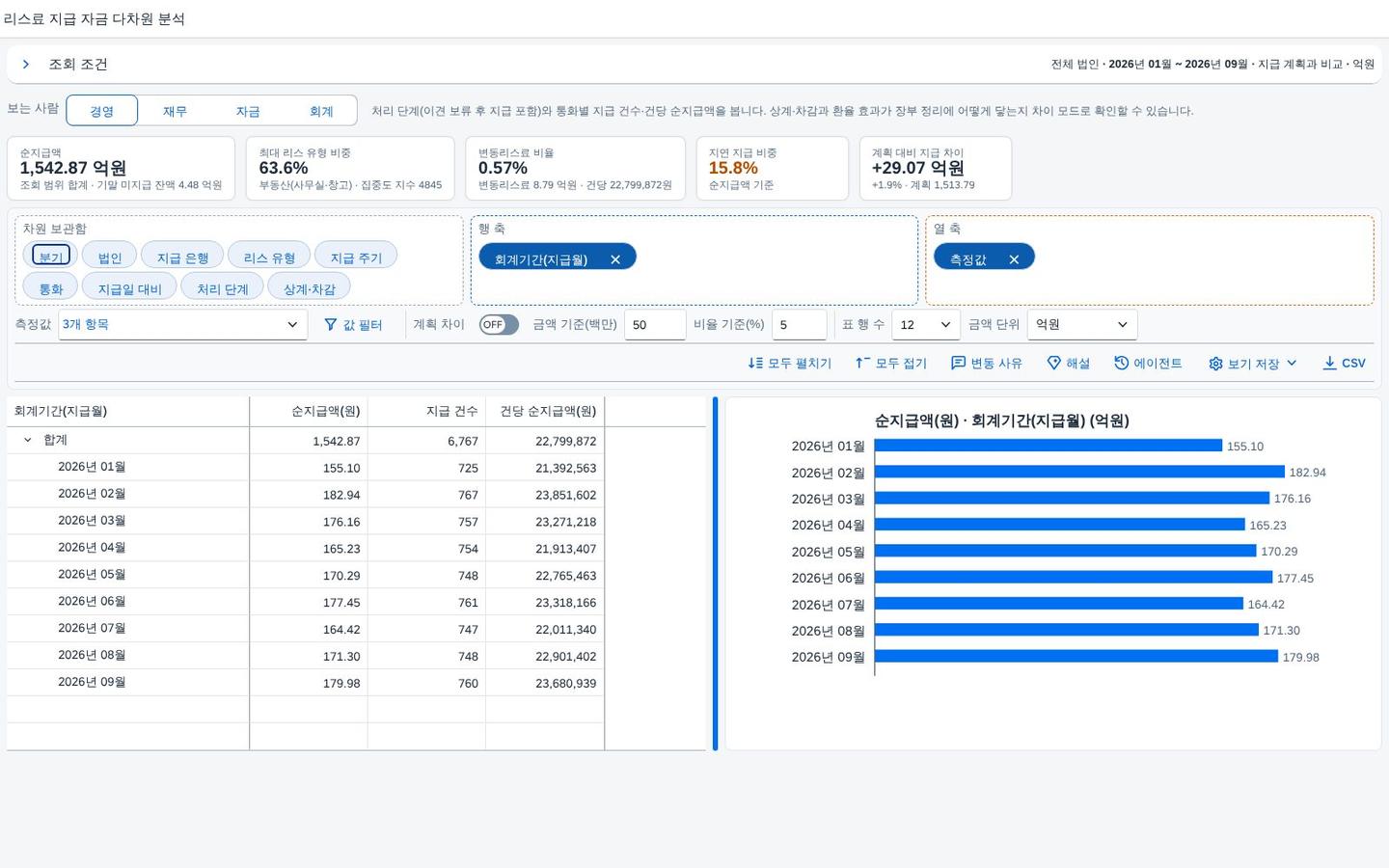This screenshot has width=1389, height=868.
Task: Expand the 조회 조건 panel chevron
Action: pos(26,65)
